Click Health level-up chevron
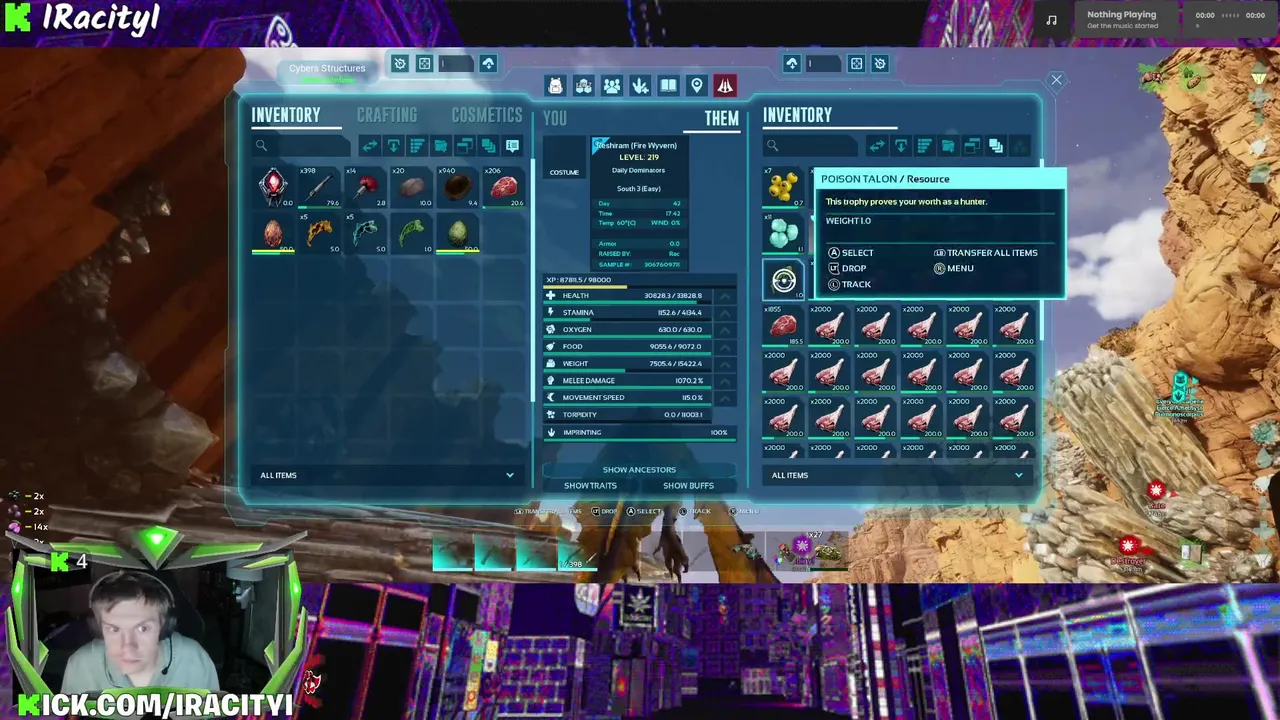Image resolution: width=1280 pixels, height=720 pixels. point(725,296)
